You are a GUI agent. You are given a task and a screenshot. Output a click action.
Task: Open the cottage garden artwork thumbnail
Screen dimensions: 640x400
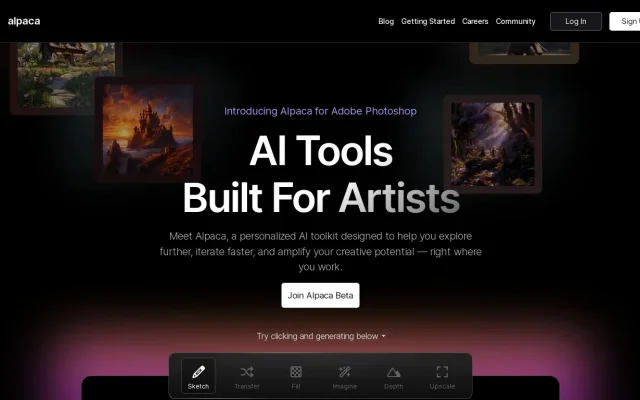point(66,78)
